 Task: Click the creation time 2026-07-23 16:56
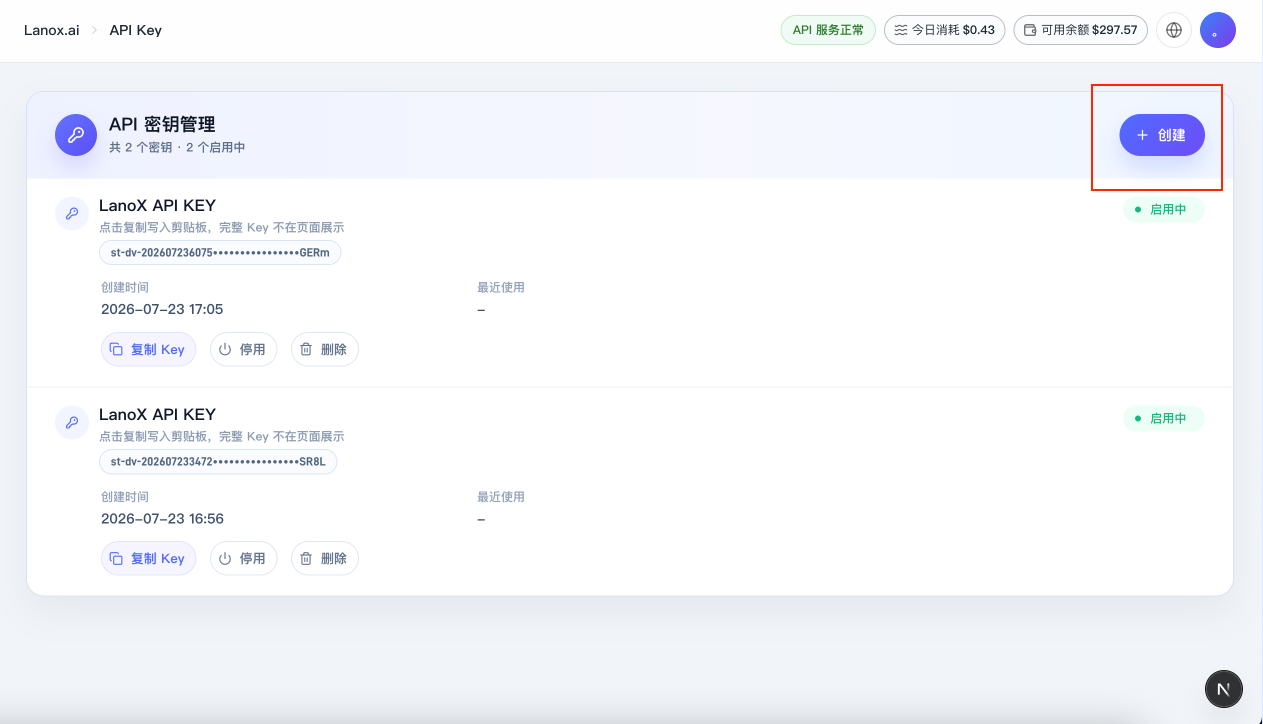point(162,518)
